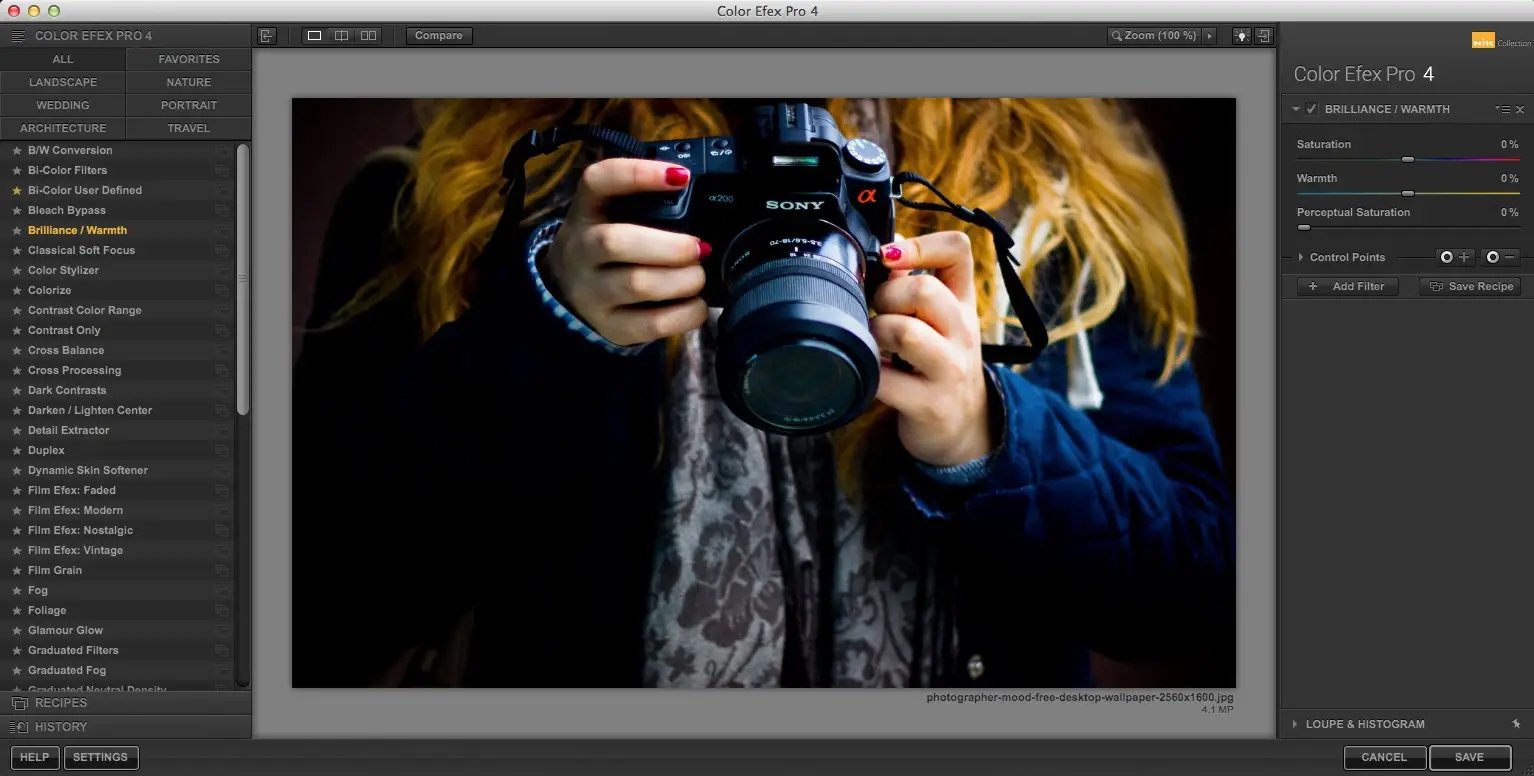Remove the Brilliance / Warmth filter
The height and width of the screenshot is (776, 1534).
tap(1520, 109)
